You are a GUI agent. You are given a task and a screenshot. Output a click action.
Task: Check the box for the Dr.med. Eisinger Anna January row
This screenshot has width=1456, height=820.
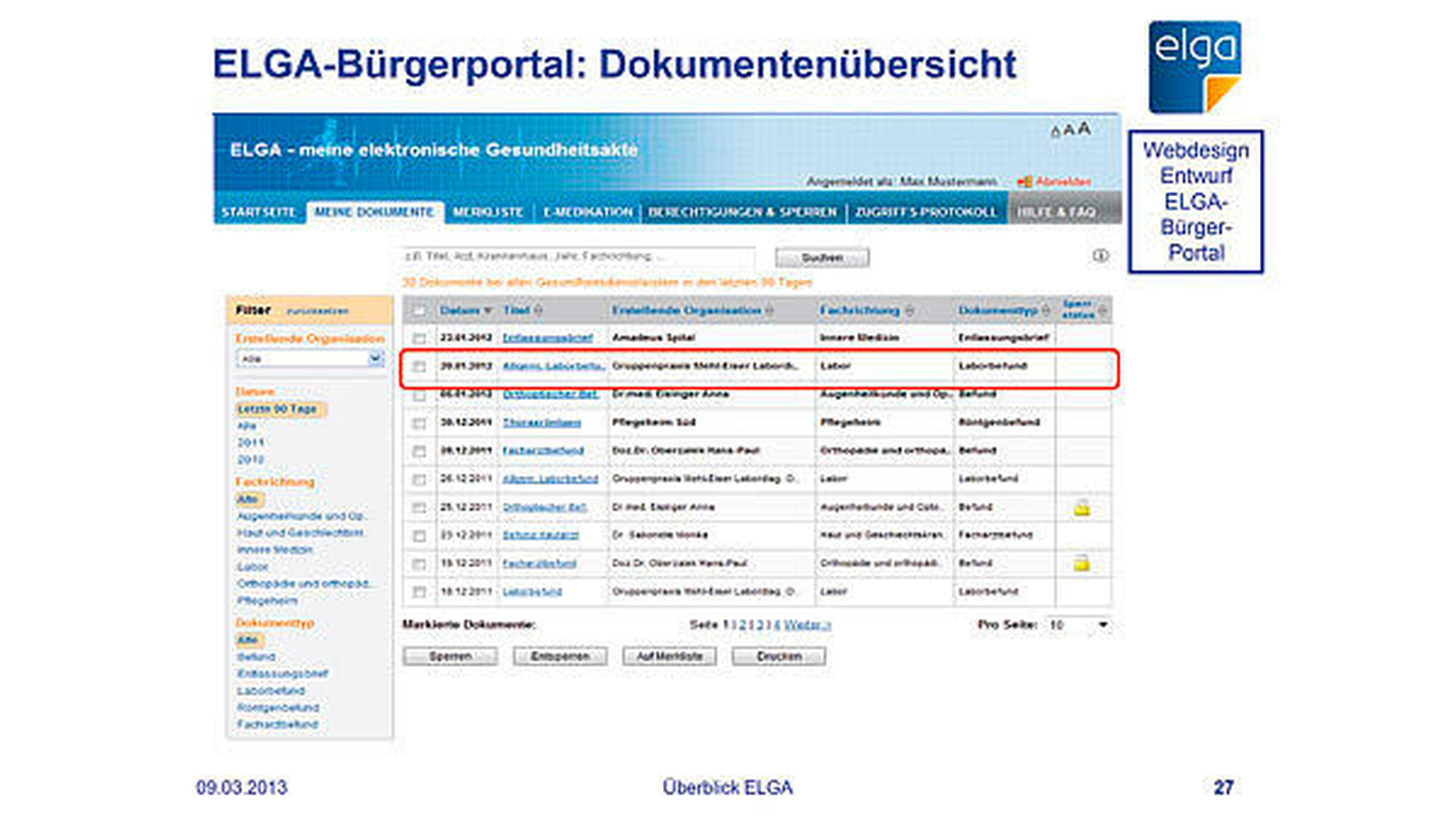point(419,395)
